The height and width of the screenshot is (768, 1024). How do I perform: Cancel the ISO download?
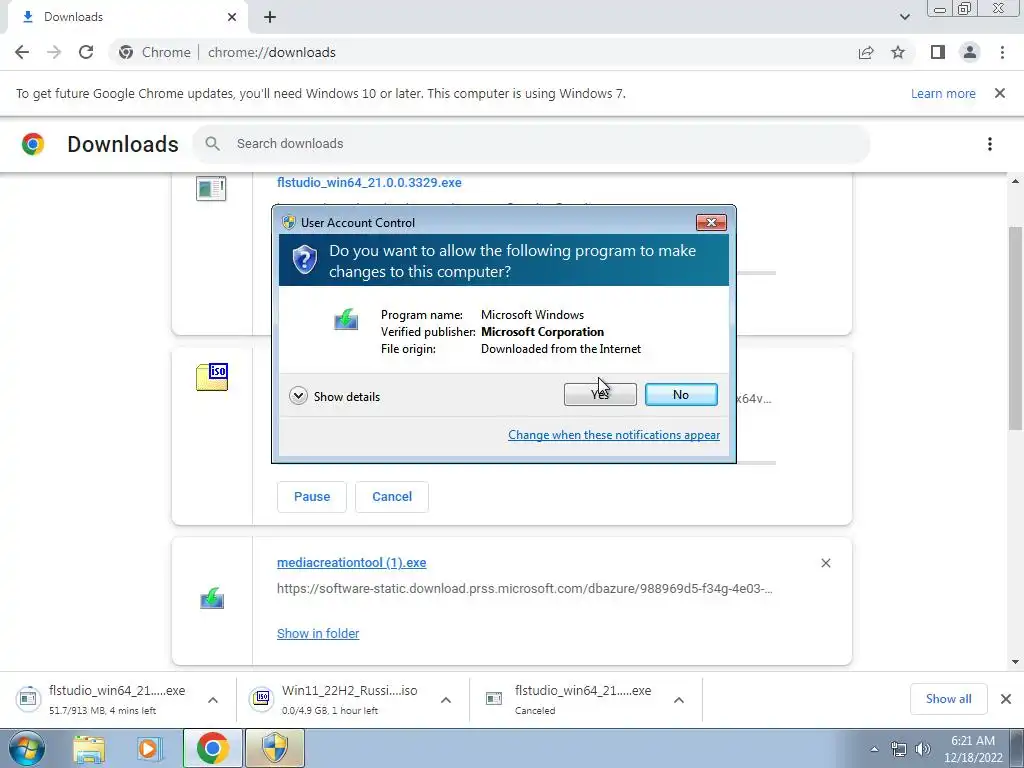click(x=392, y=496)
